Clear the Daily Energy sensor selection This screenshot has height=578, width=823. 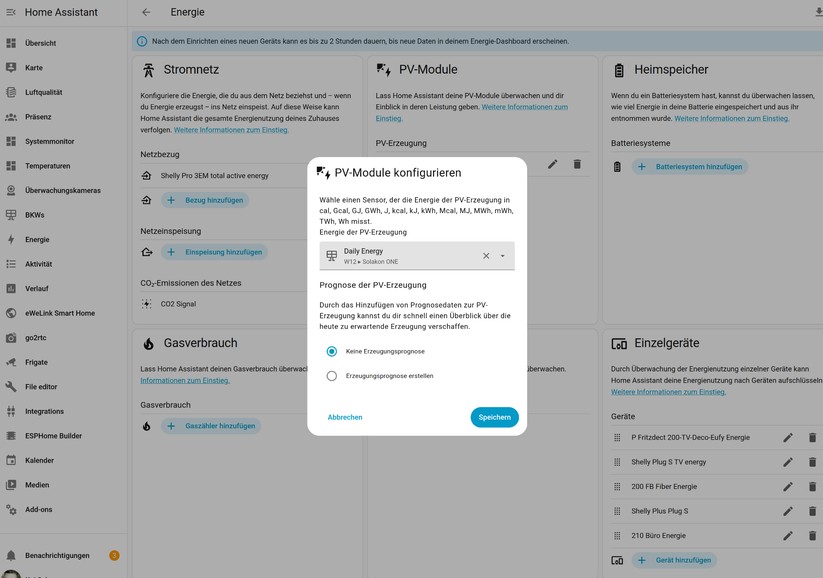pyautogui.click(x=486, y=256)
